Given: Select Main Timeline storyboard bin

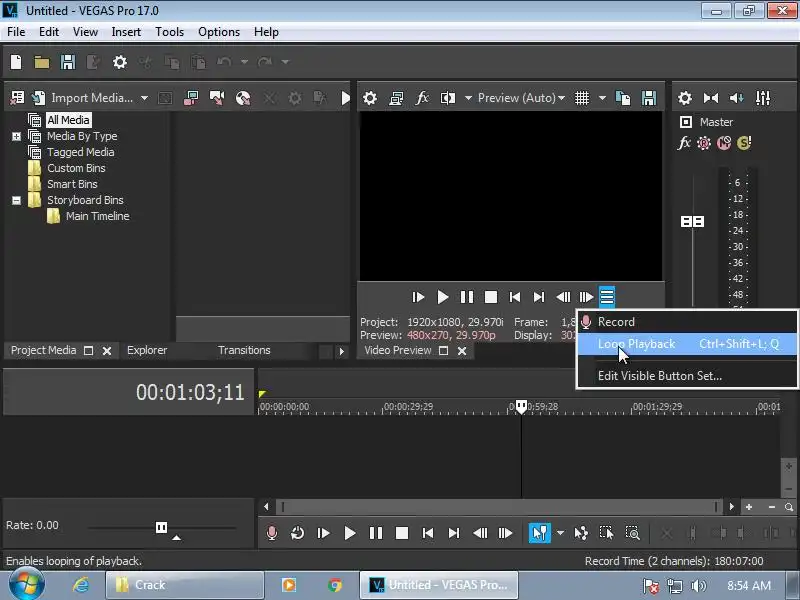Looking at the screenshot, I should (x=97, y=216).
